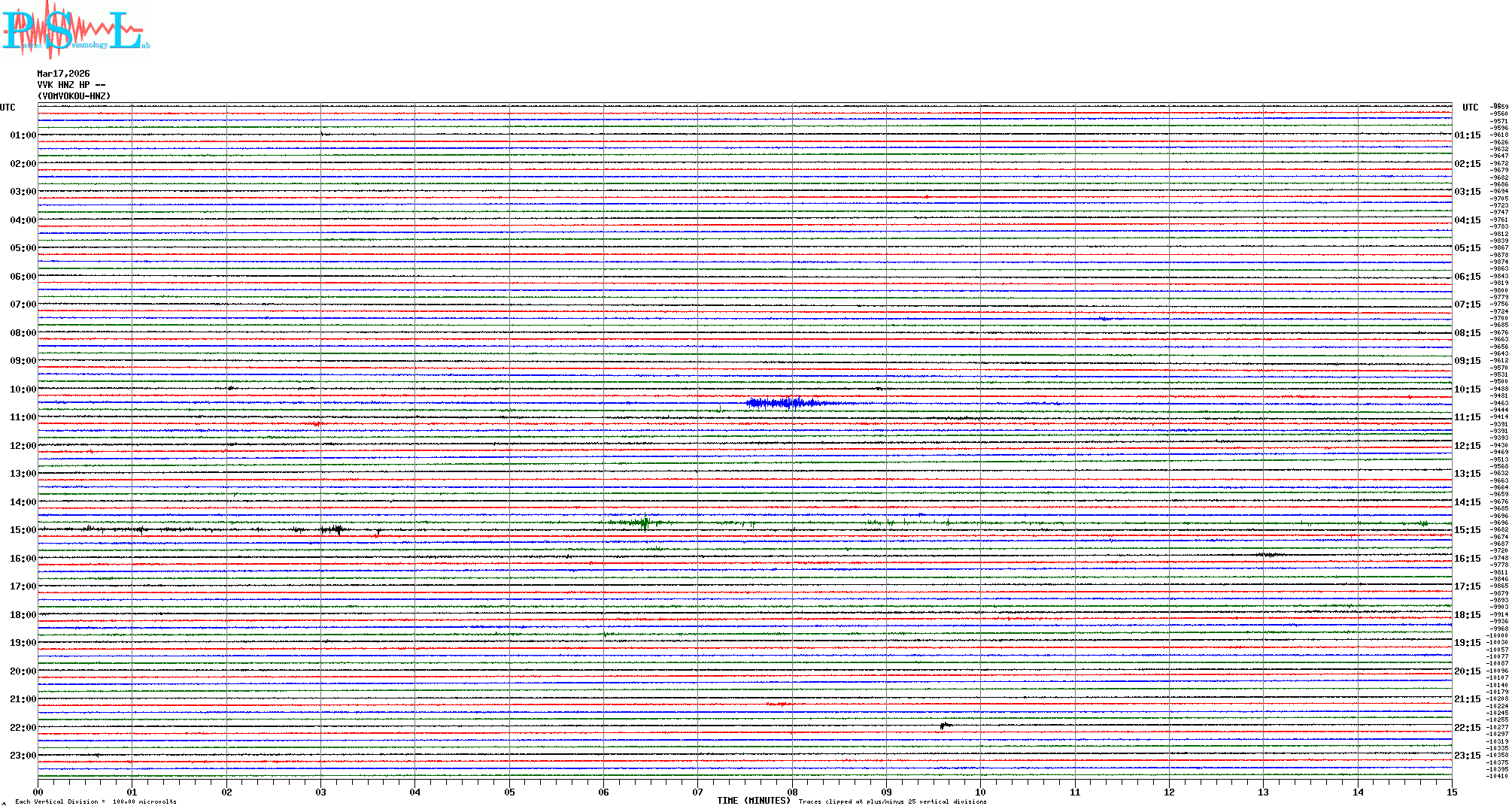The height and width of the screenshot is (812, 1512).
Task: Click the black spike on 22:00 trace
Action: click(945, 726)
